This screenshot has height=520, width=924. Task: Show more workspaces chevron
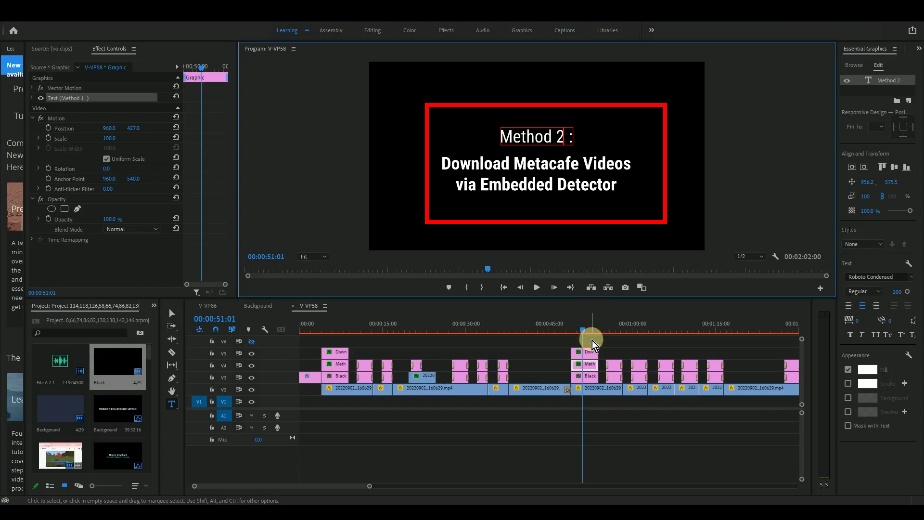pos(651,30)
